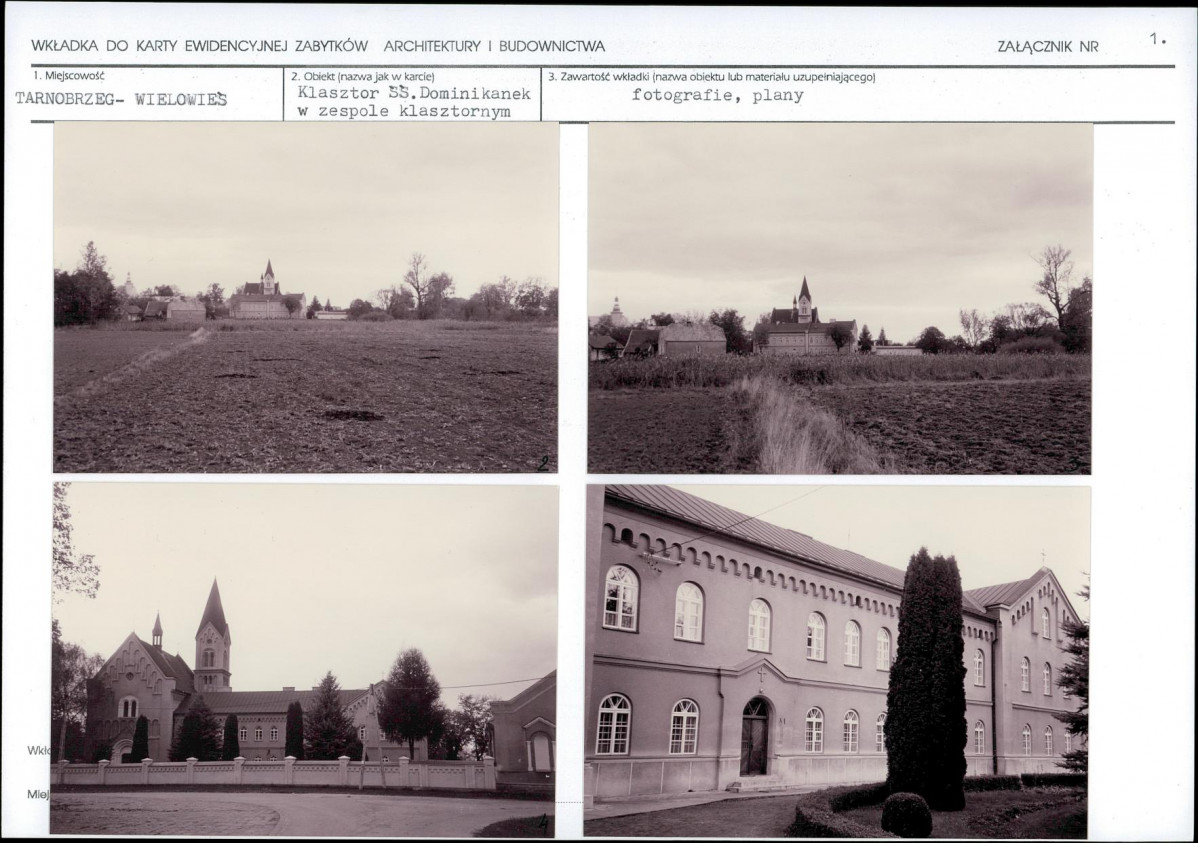1198x843 pixels.
Task: Click the typed text 'Klasztor SS.Dominikanek'
Action: point(414,94)
